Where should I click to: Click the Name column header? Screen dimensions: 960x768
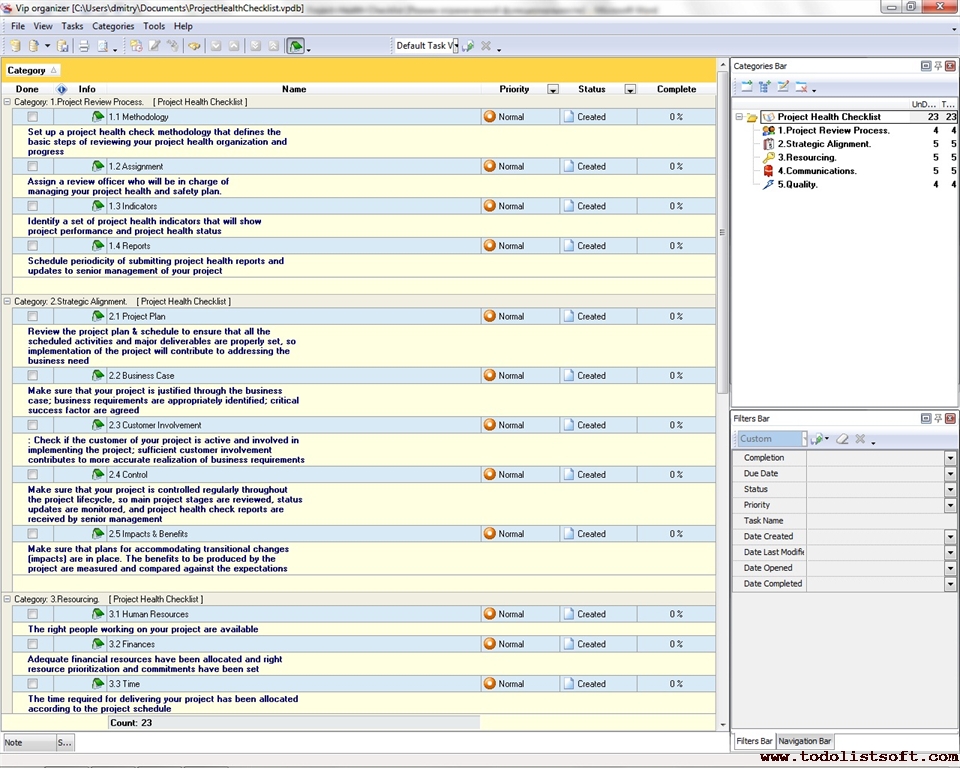pos(294,89)
